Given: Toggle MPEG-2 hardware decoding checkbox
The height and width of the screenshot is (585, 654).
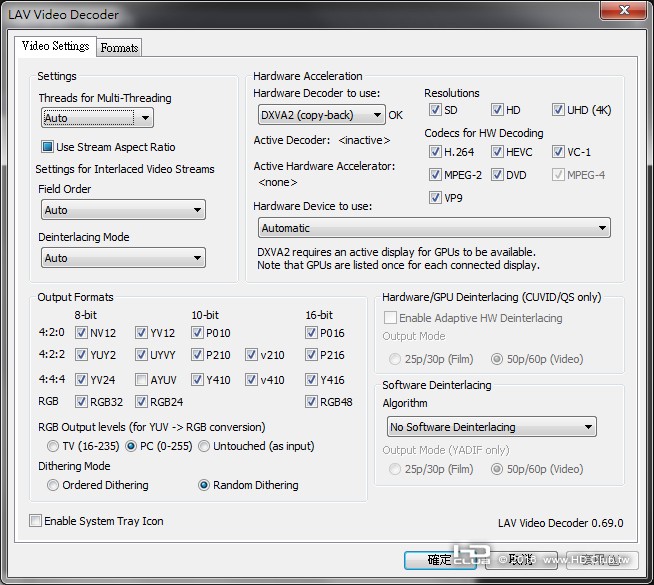Looking at the screenshot, I should (x=435, y=174).
